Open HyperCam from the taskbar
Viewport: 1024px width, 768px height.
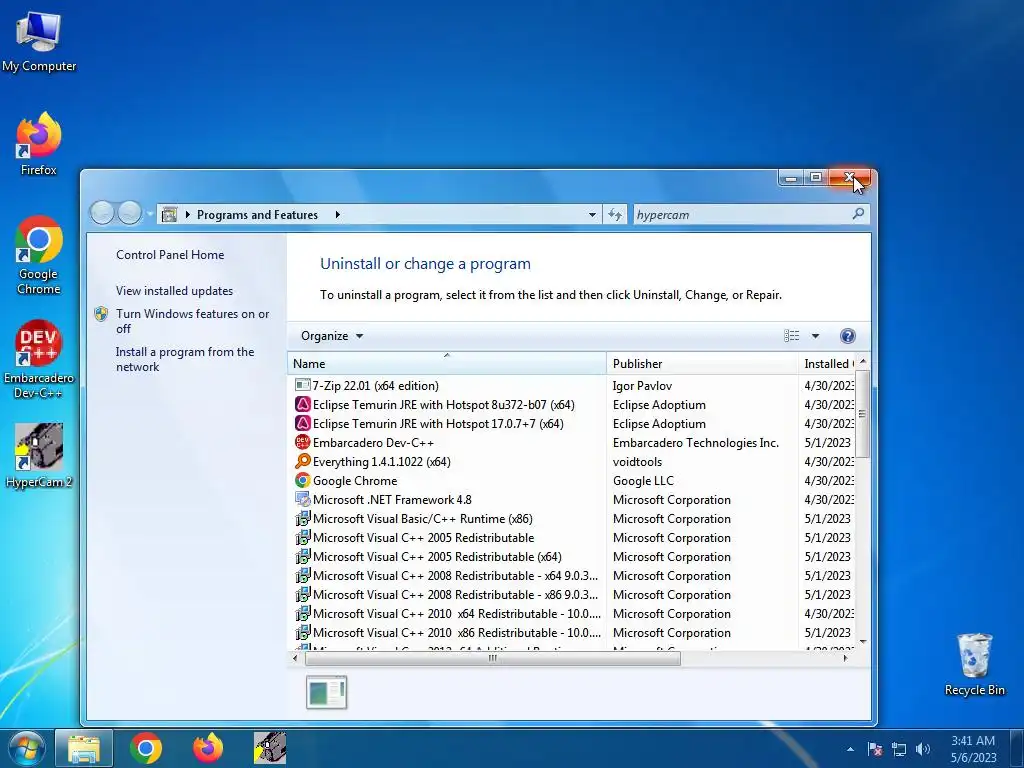click(270, 748)
